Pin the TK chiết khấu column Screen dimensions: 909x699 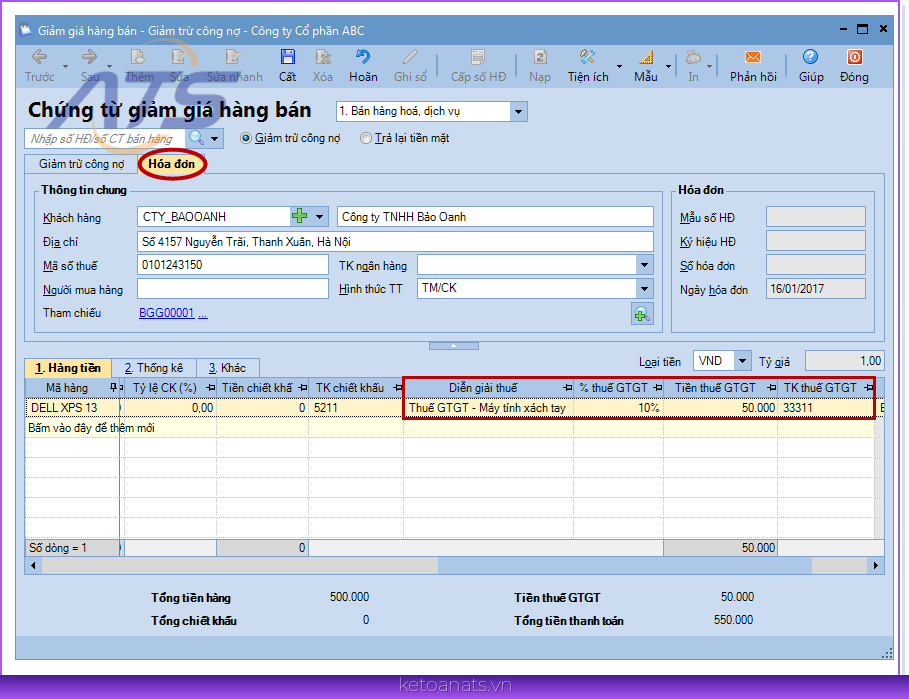398,387
